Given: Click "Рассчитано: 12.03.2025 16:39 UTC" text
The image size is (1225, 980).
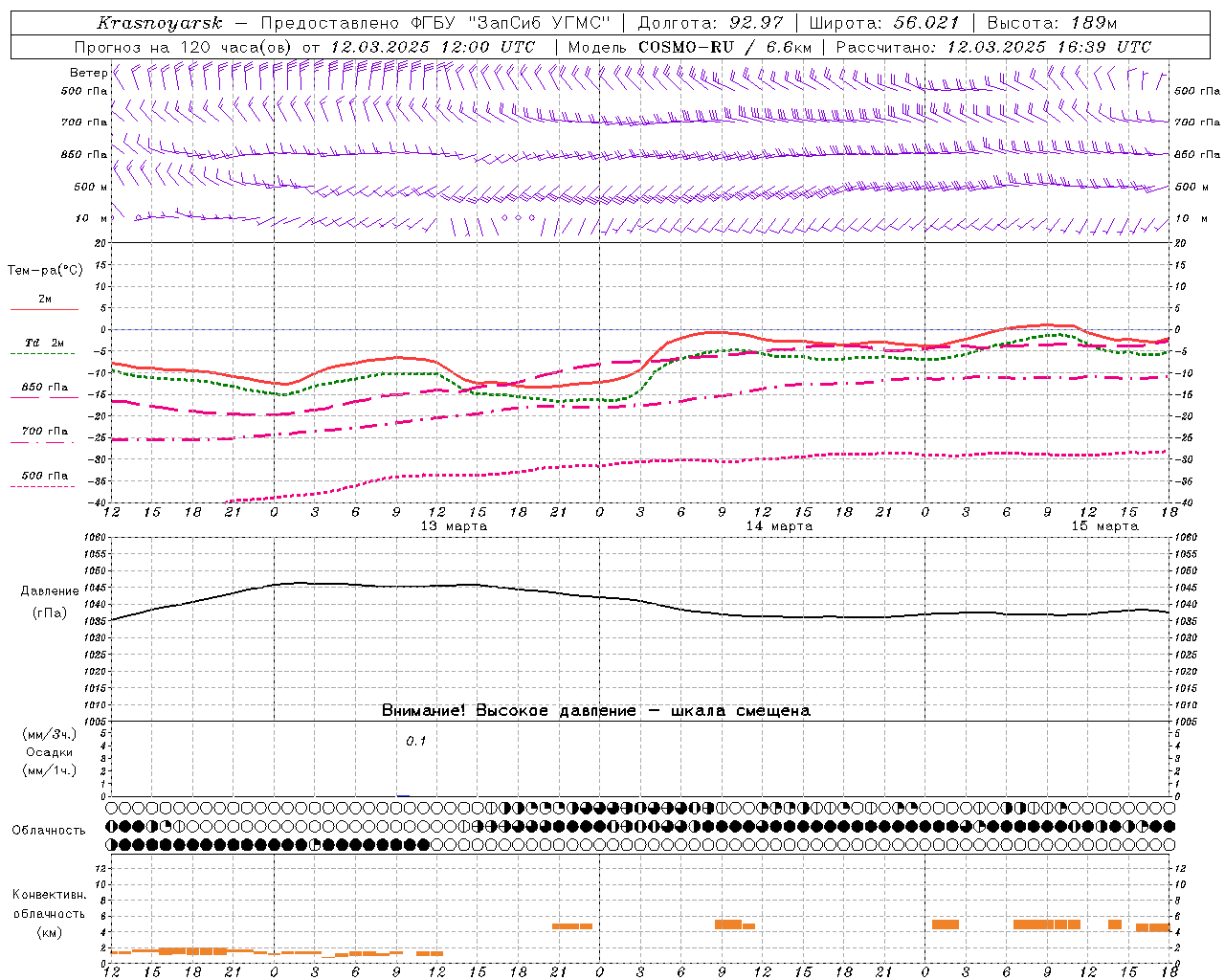Looking at the screenshot, I should point(993,47).
